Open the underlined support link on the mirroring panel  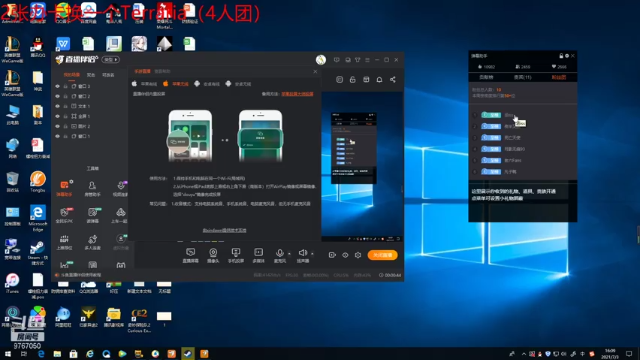pos(224,230)
